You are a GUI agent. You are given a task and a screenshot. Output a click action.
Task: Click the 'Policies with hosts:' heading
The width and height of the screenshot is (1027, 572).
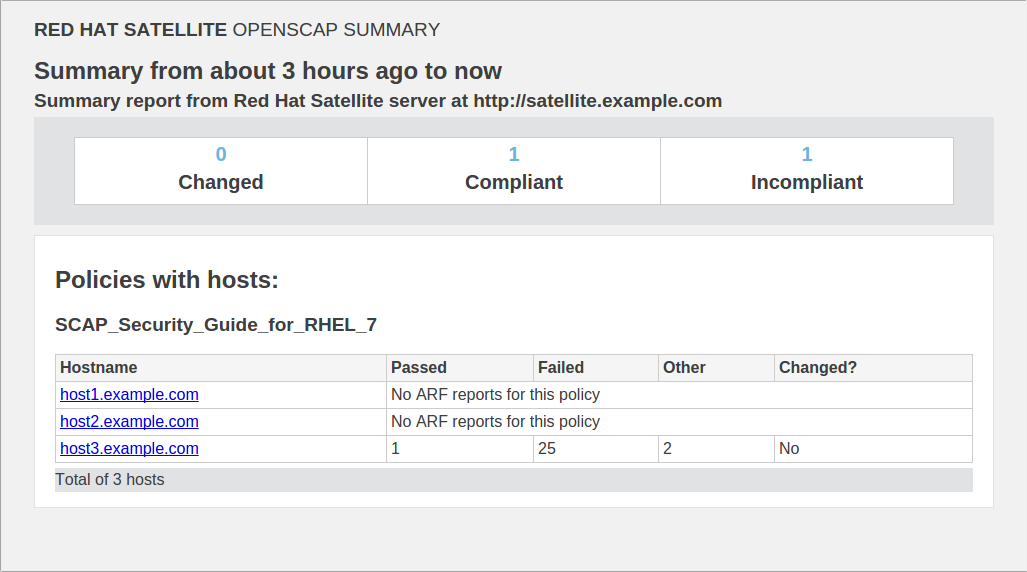167,280
